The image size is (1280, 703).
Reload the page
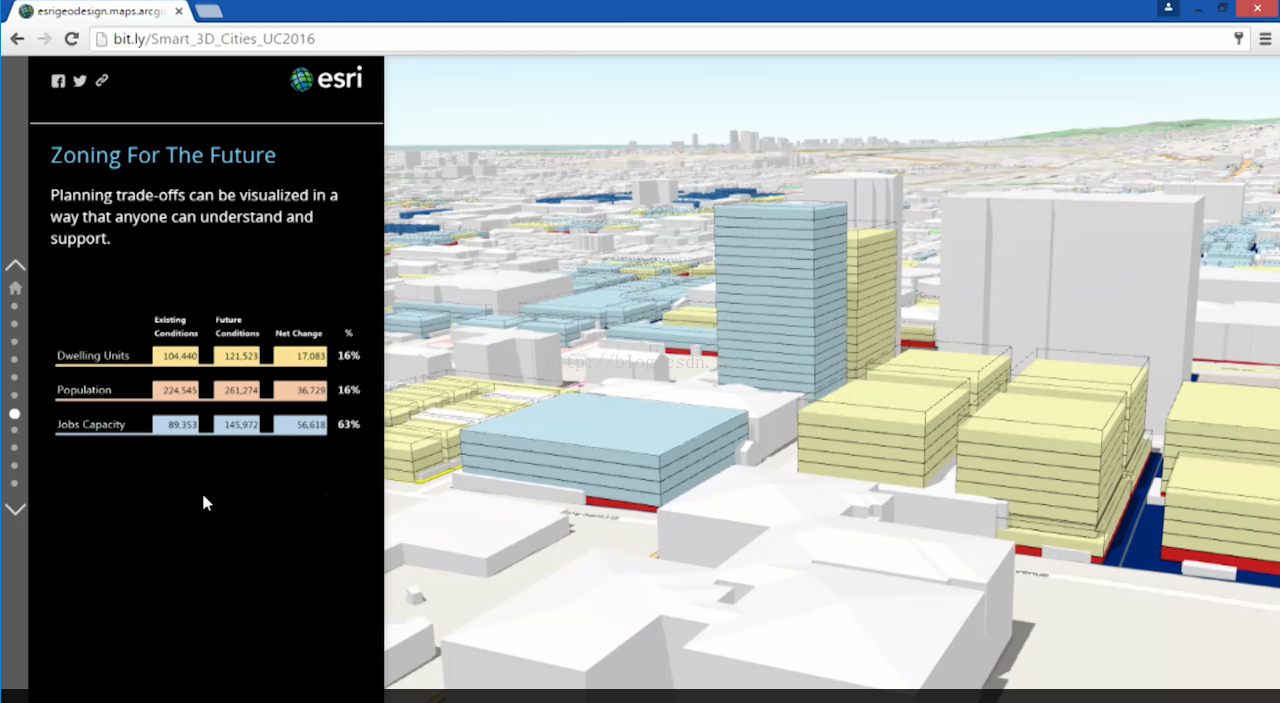[71, 39]
